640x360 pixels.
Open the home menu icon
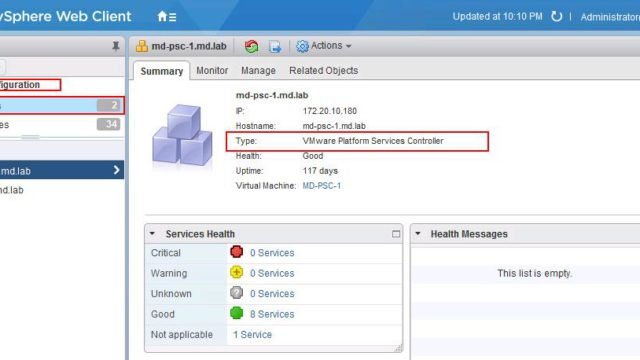click(167, 17)
